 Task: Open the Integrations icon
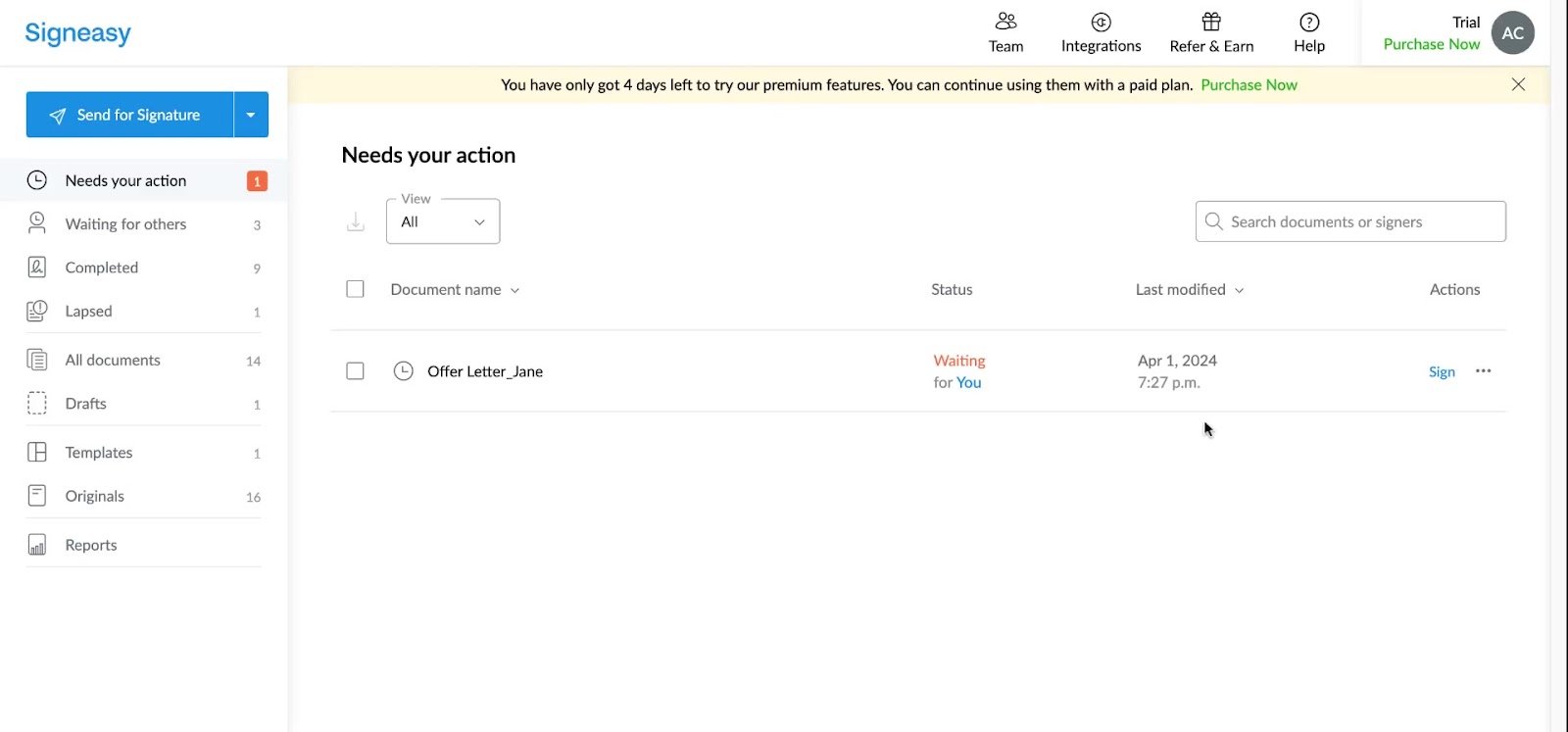1101,22
